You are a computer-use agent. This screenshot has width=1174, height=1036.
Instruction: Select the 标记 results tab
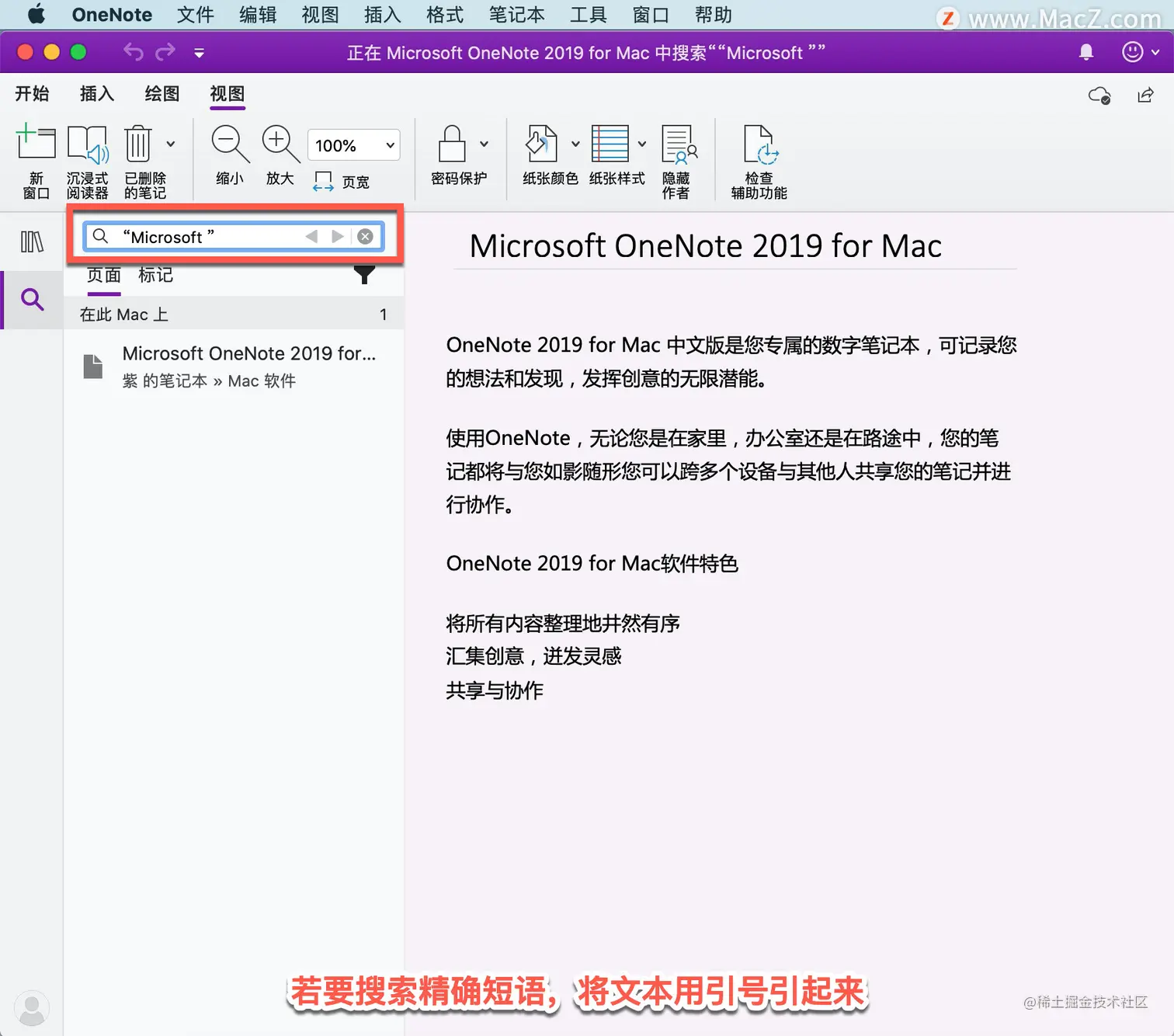[x=155, y=275]
